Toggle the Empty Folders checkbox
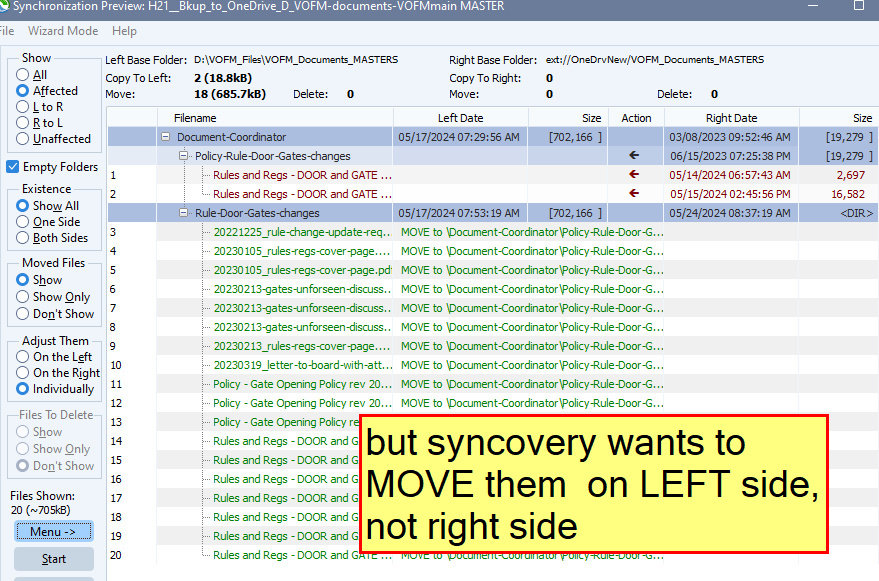Image resolution: width=879 pixels, height=581 pixels. (14, 167)
